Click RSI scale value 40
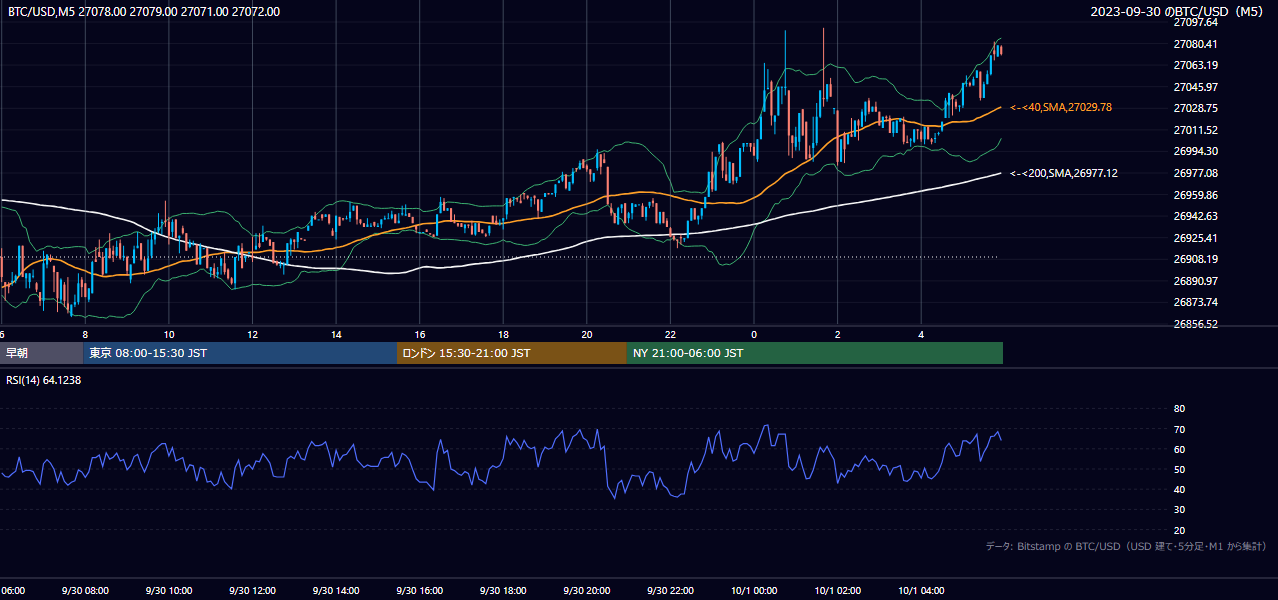 [x=1179, y=489]
